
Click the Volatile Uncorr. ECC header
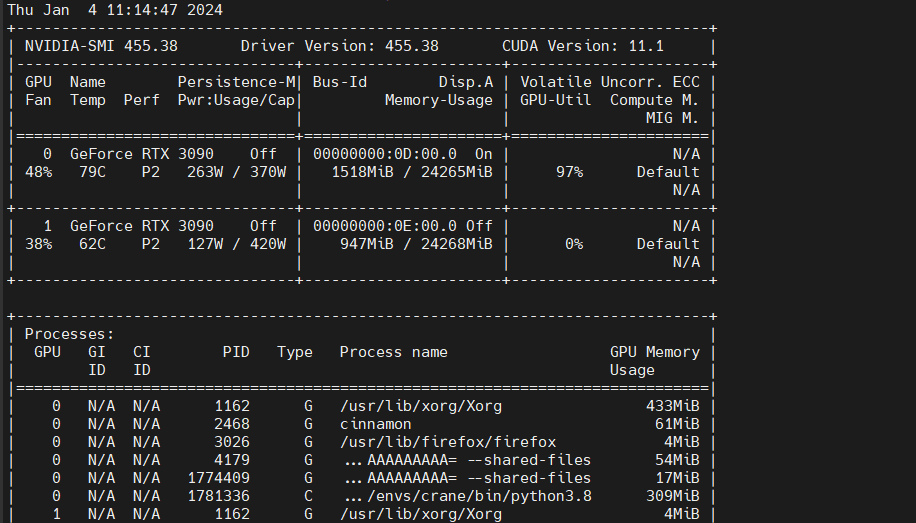(610, 82)
